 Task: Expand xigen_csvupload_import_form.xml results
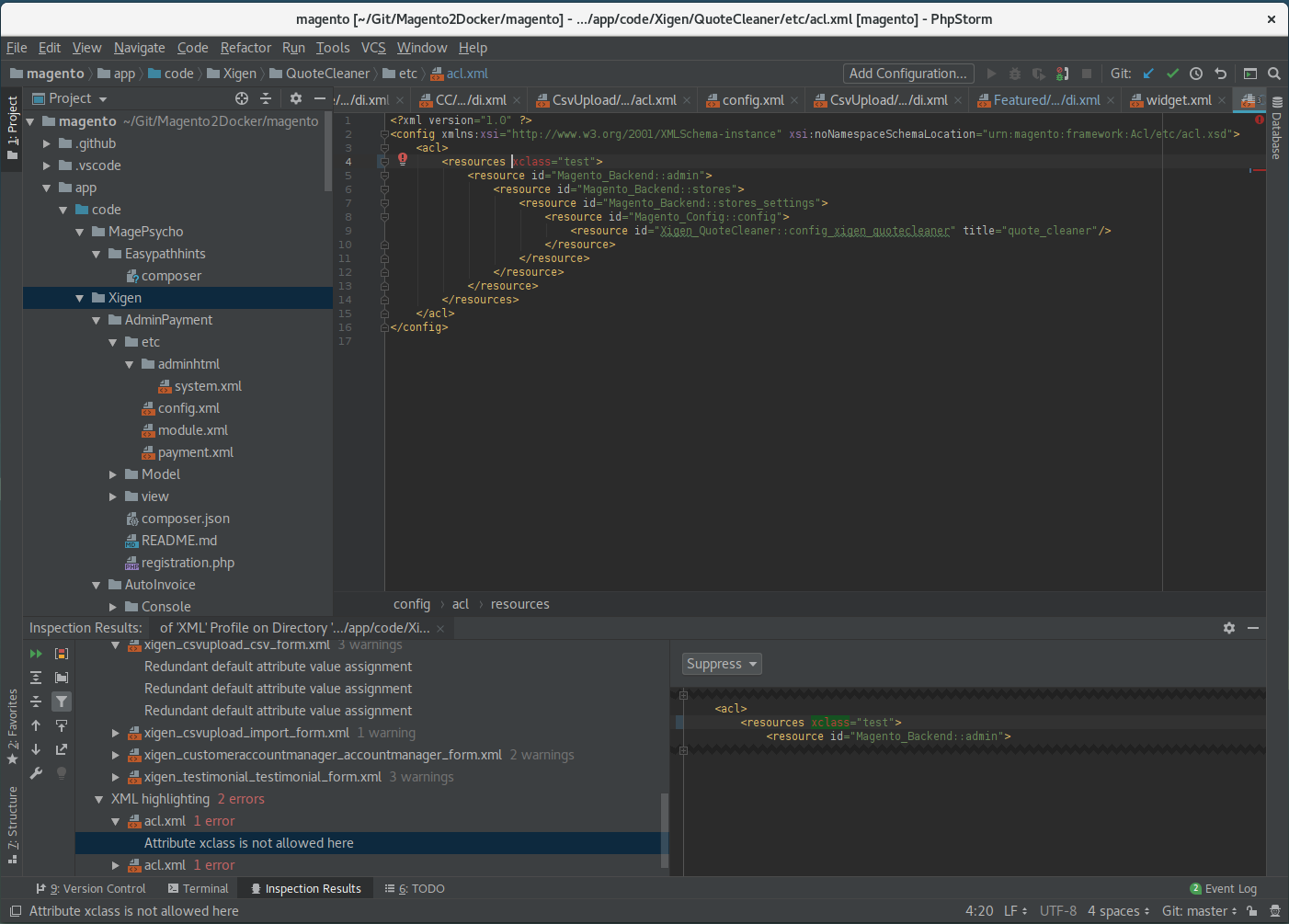click(x=116, y=733)
